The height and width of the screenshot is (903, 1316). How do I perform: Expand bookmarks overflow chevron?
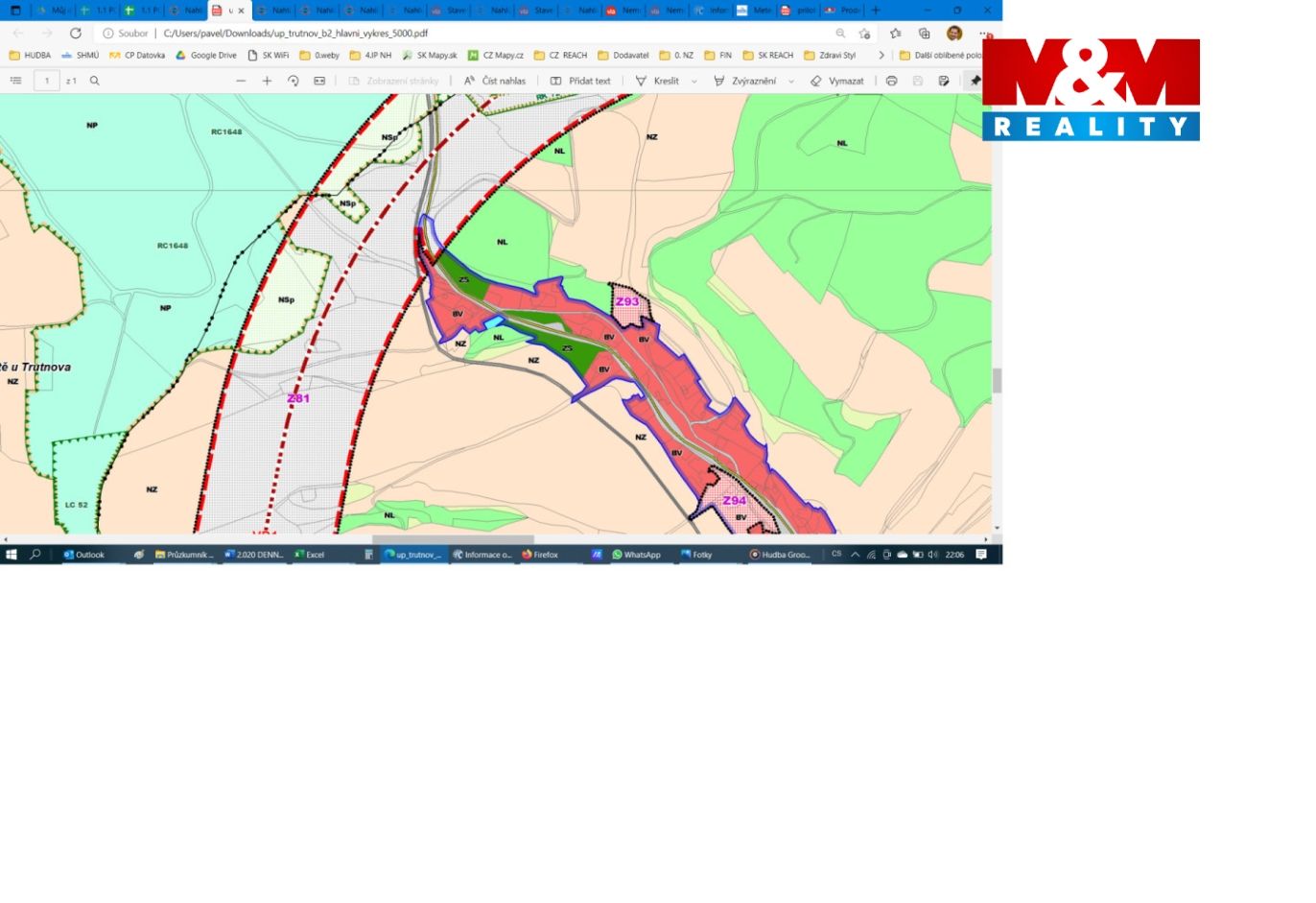[x=881, y=56]
